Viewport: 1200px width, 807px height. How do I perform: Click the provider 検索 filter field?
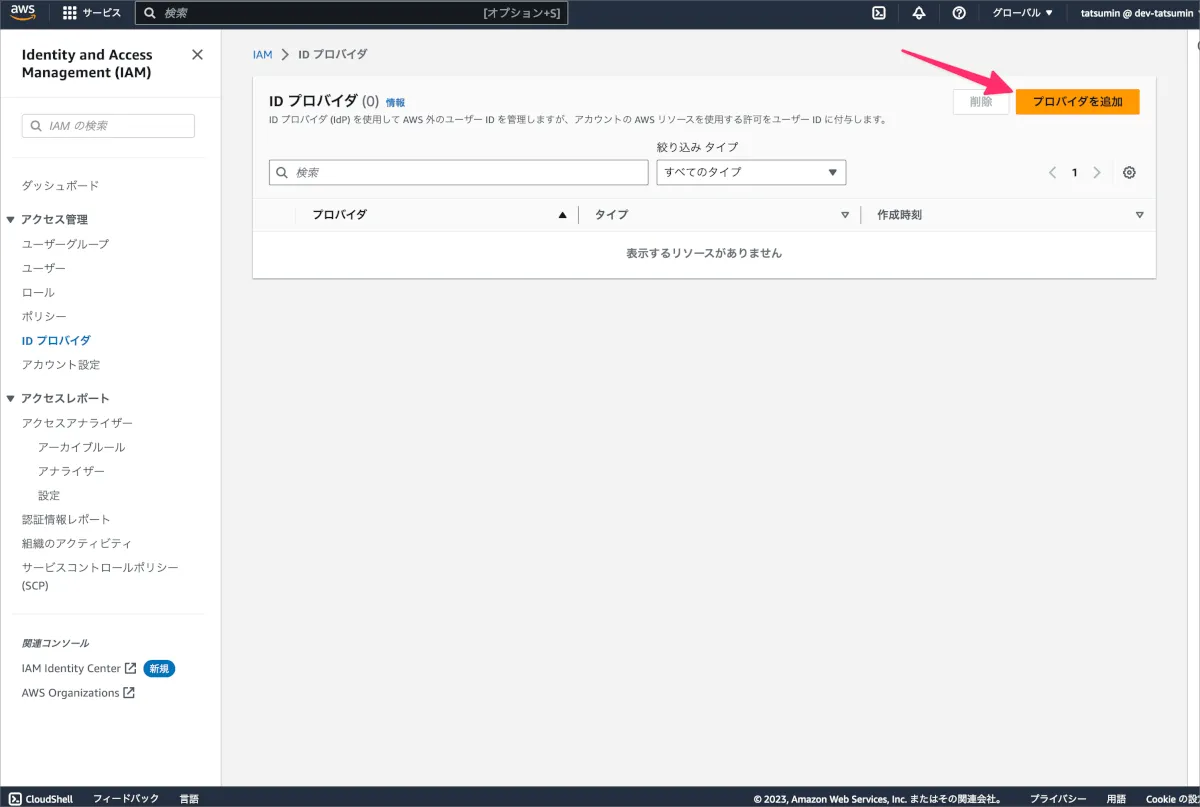[458, 172]
